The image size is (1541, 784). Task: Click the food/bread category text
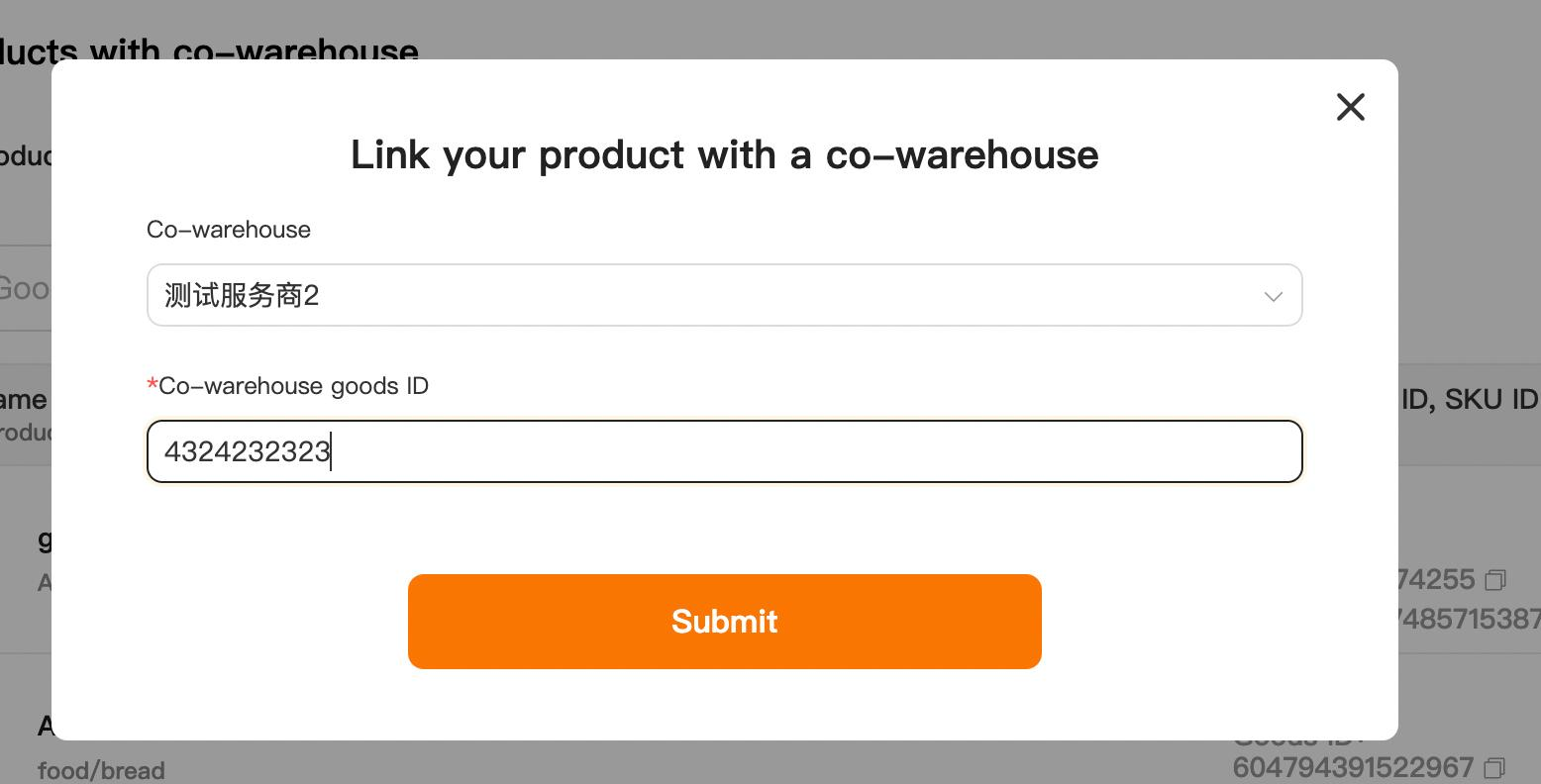tap(101, 770)
